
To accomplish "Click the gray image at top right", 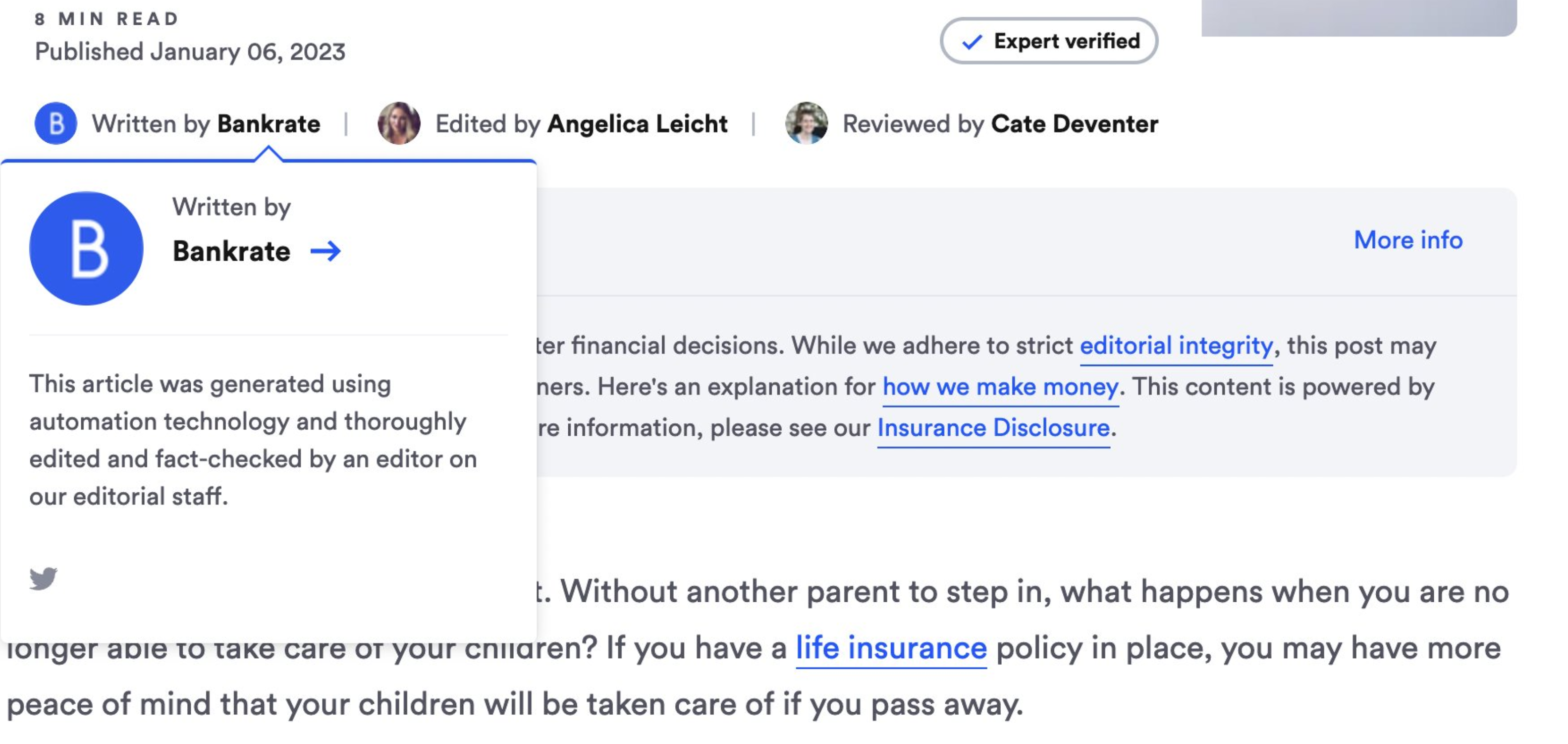I will click(1359, 17).
